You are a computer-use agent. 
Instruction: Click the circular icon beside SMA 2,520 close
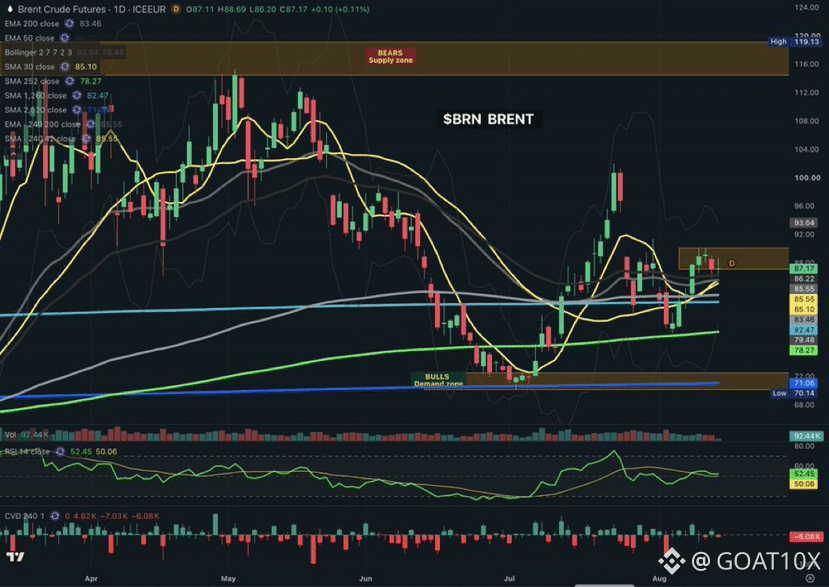(77, 110)
